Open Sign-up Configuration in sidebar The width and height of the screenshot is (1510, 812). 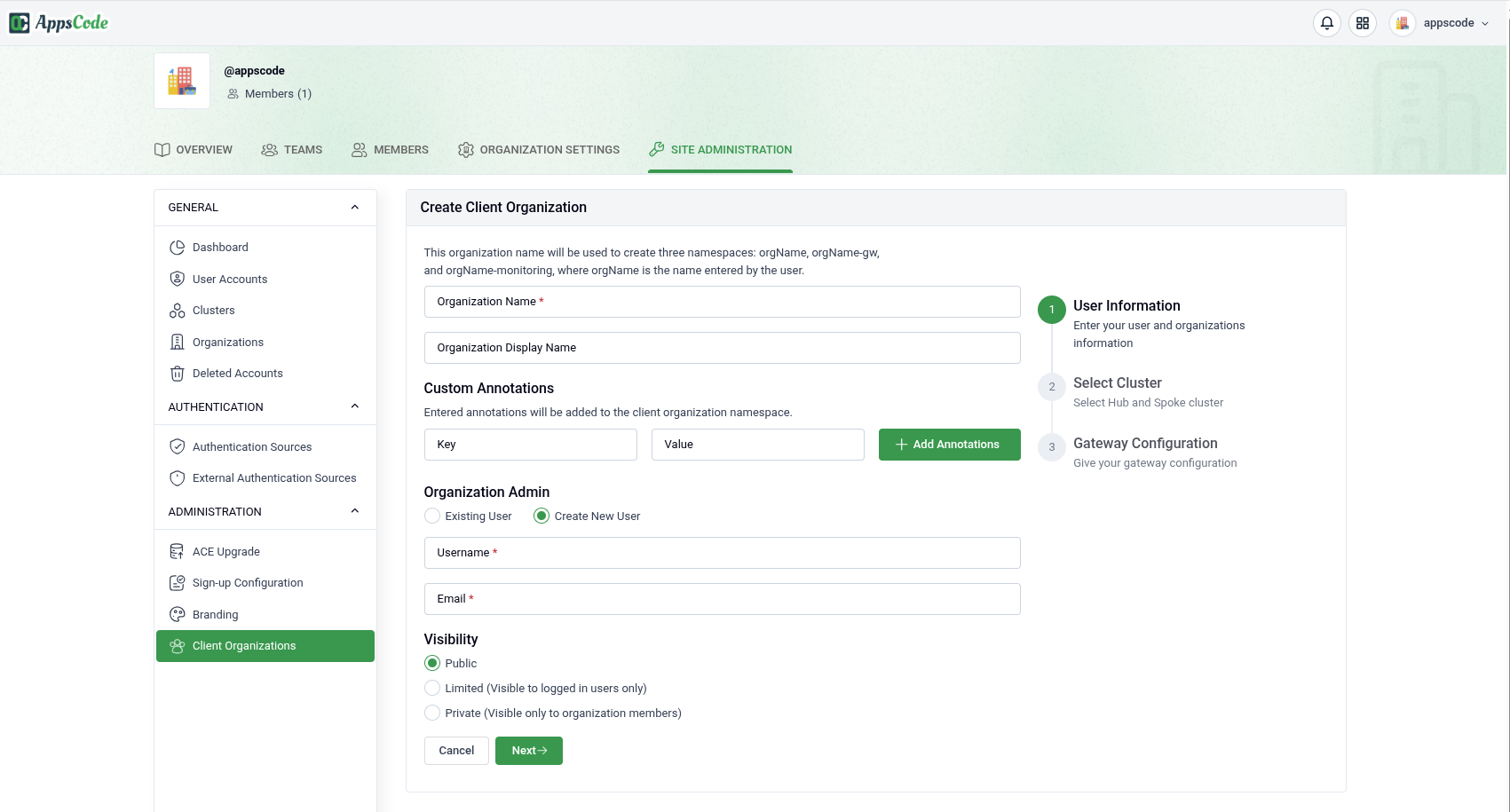point(265,583)
